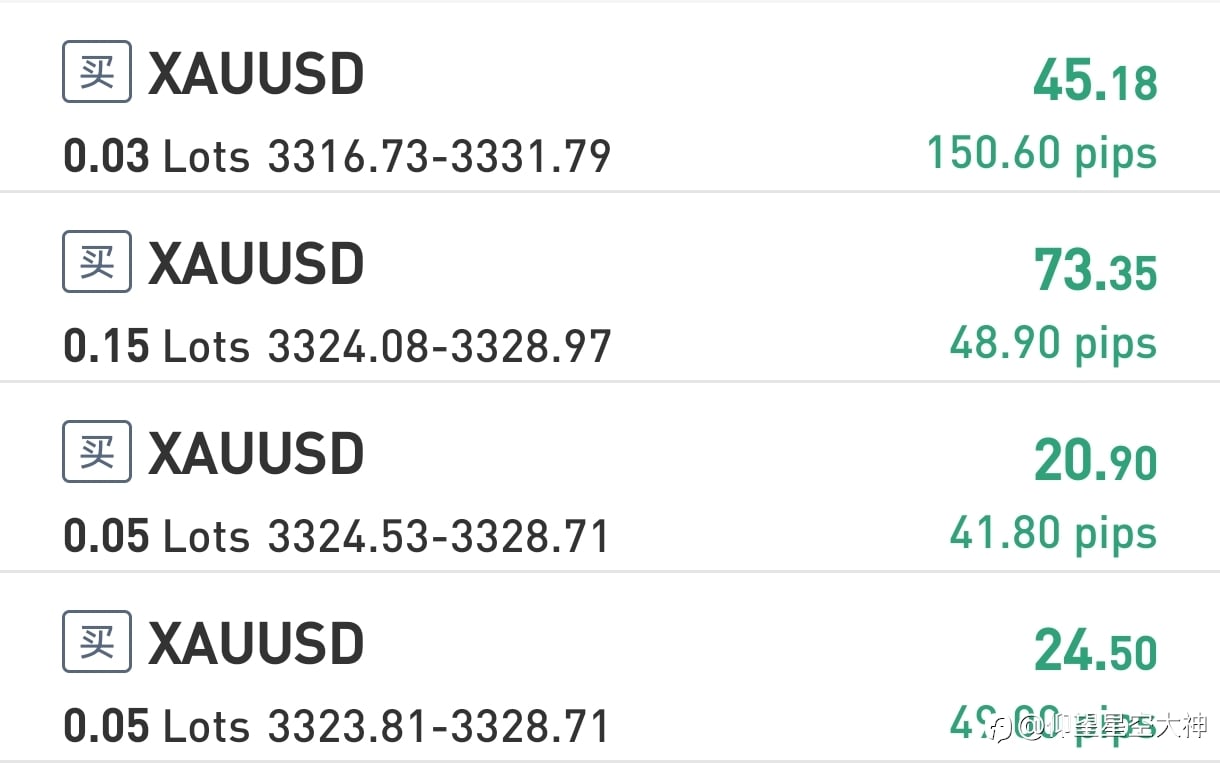
Task: Select the 48.90 pips figure
Action: coord(1053,343)
